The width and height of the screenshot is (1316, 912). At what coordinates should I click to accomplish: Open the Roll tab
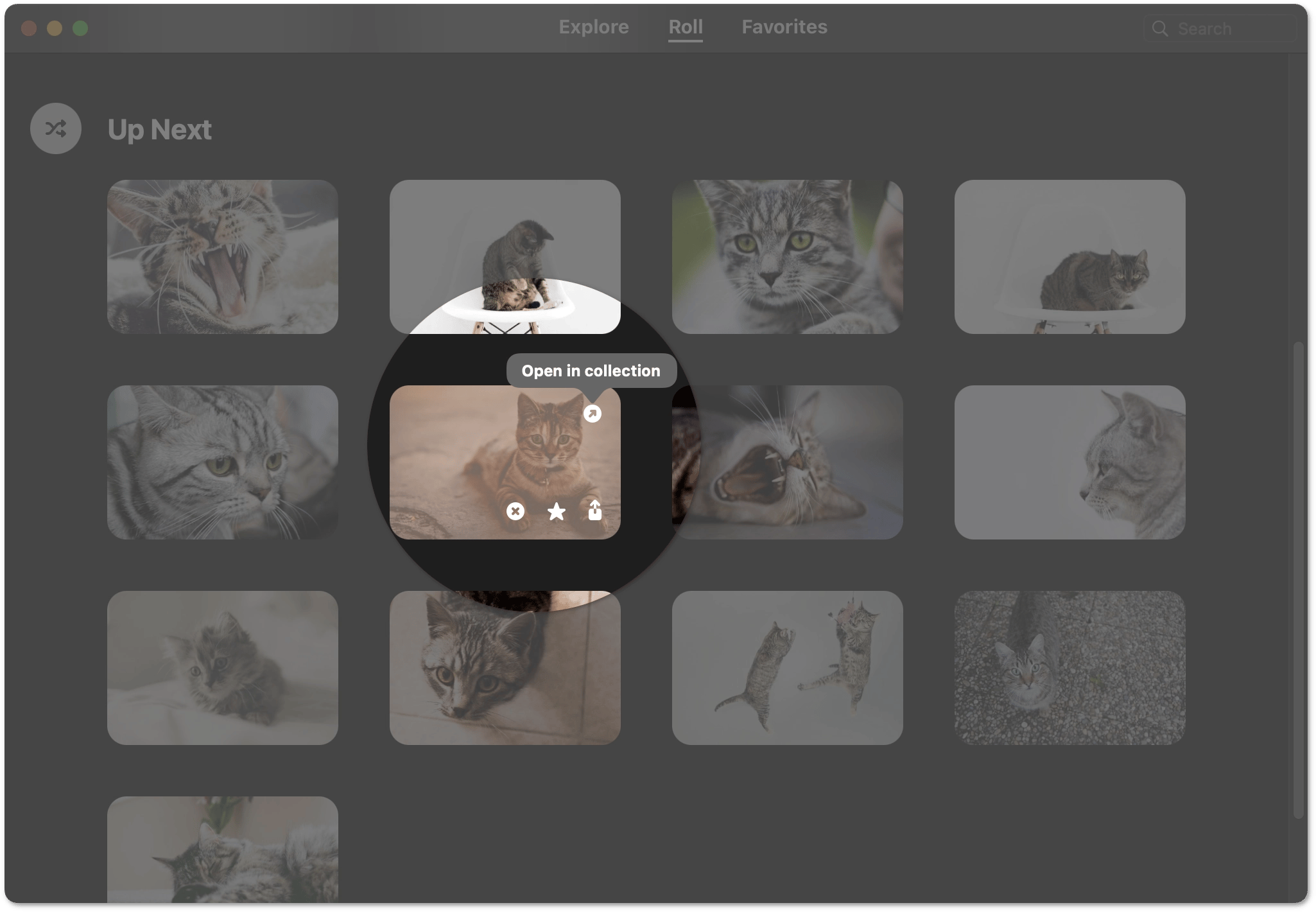point(685,27)
